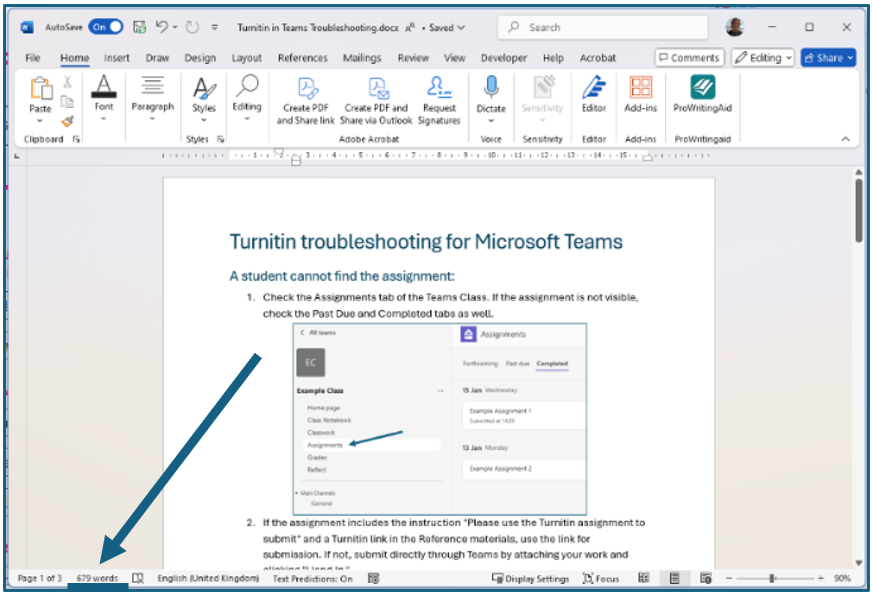The width and height of the screenshot is (872, 595).
Task: Open the Add-ins icon
Action: pos(641,88)
